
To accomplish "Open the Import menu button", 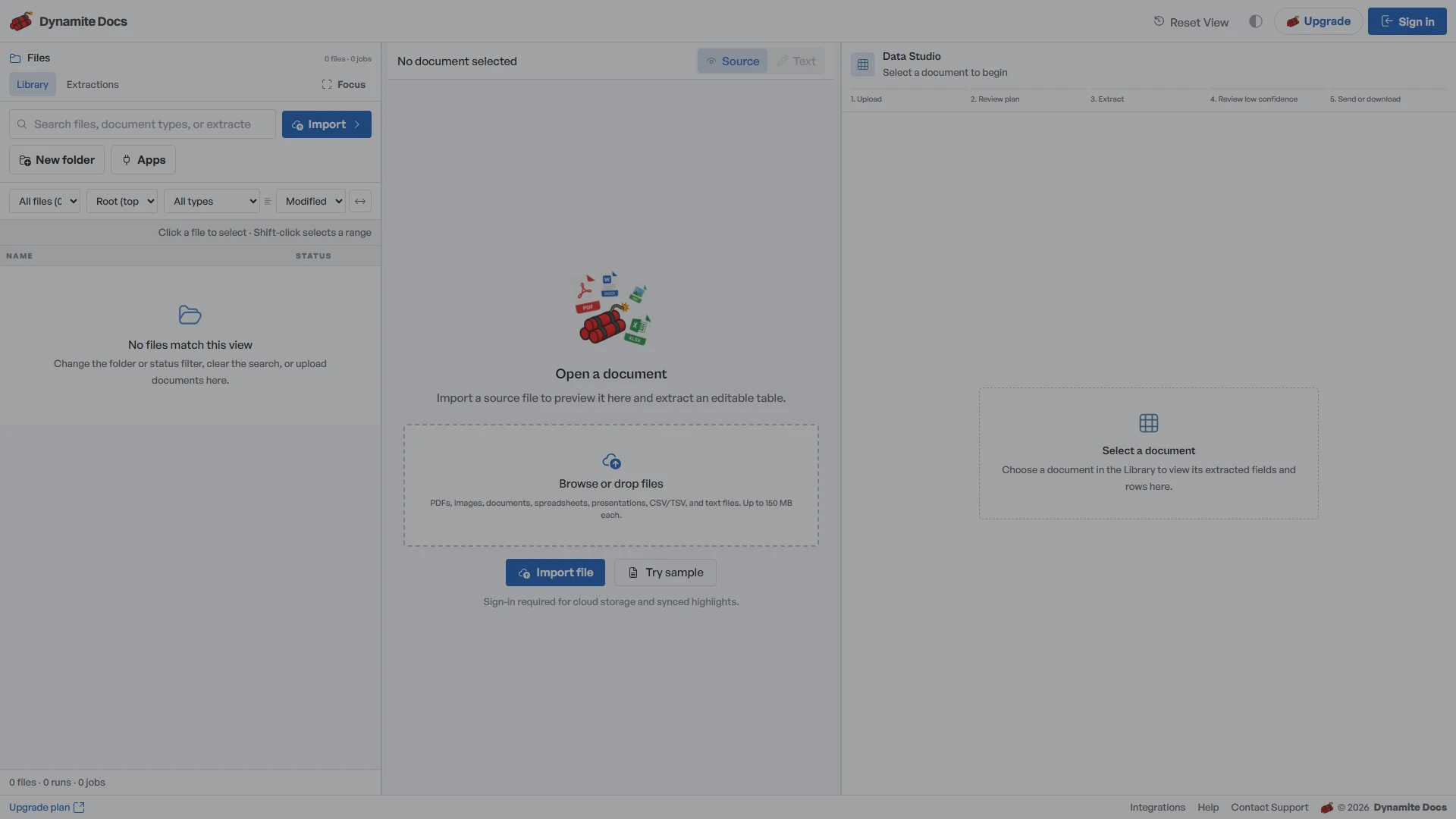I will click(327, 124).
